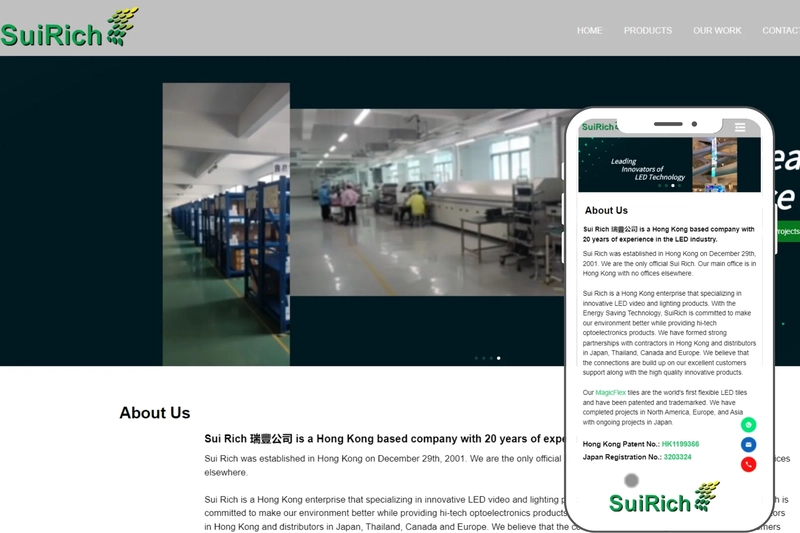The width and height of the screenshot is (800, 533).
Task: Tap the green WhatsApp chat icon
Action: (x=748, y=425)
